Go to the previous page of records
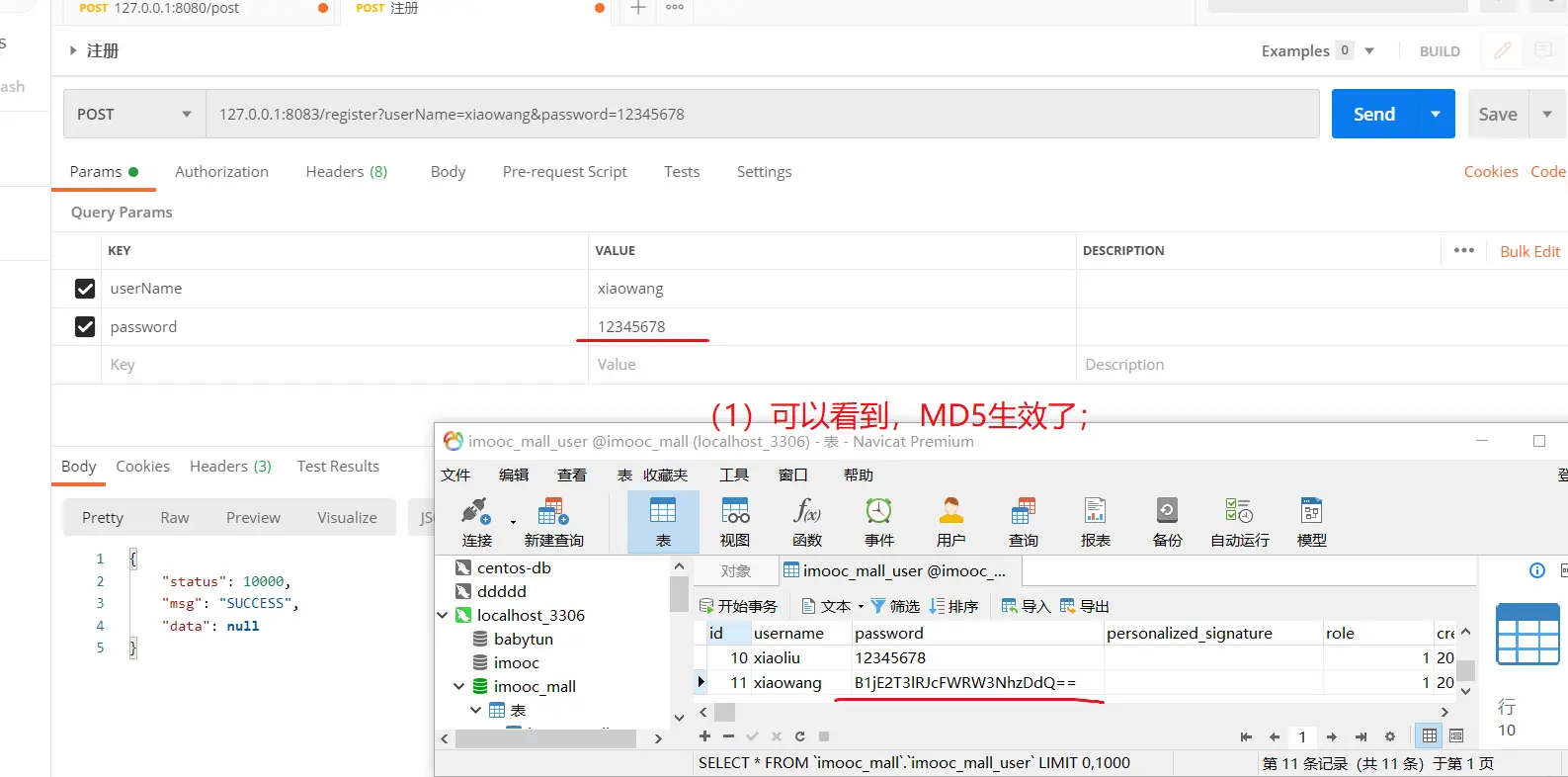 (1275, 736)
